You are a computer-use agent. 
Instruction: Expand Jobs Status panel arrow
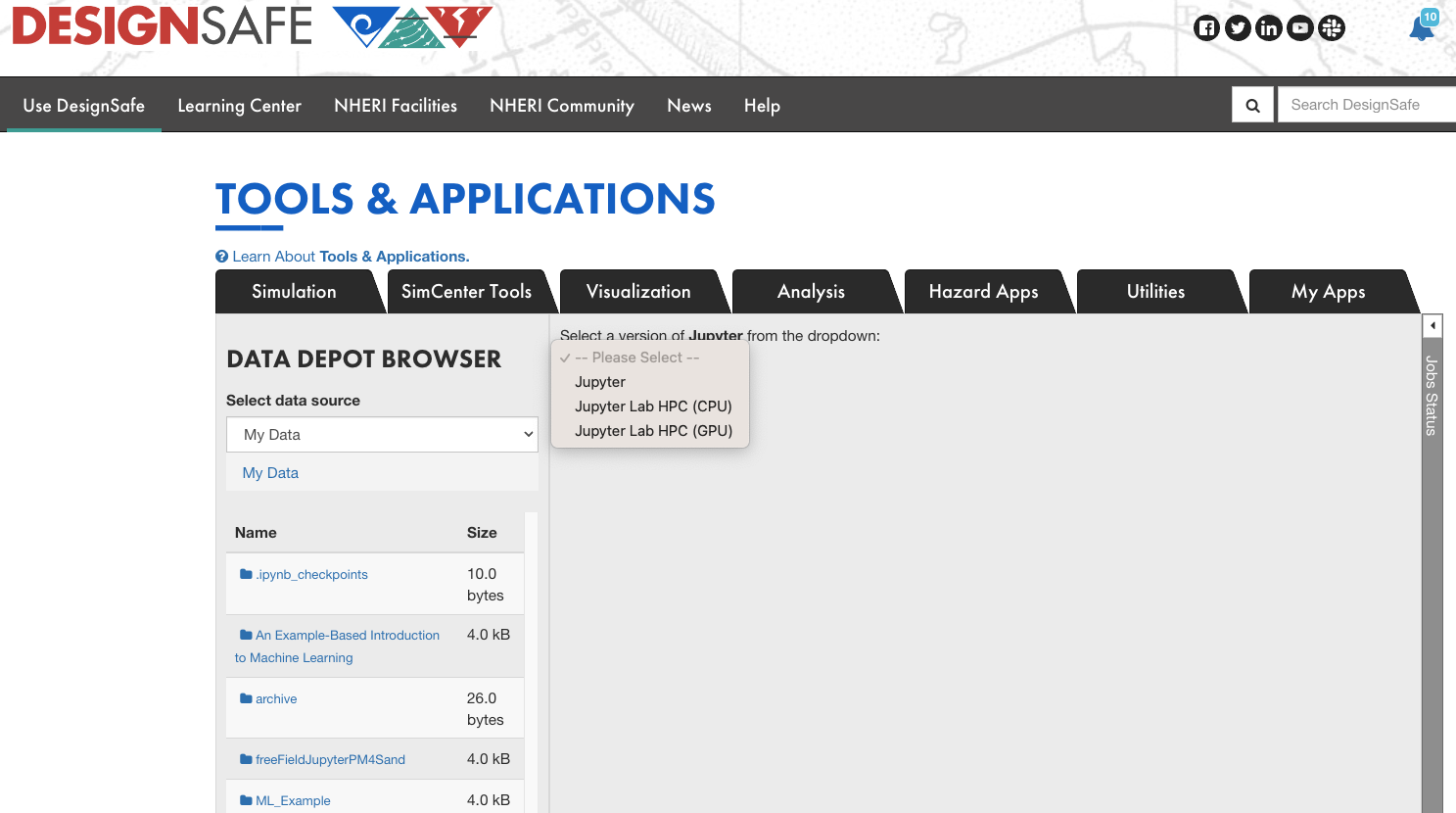pos(1433,325)
